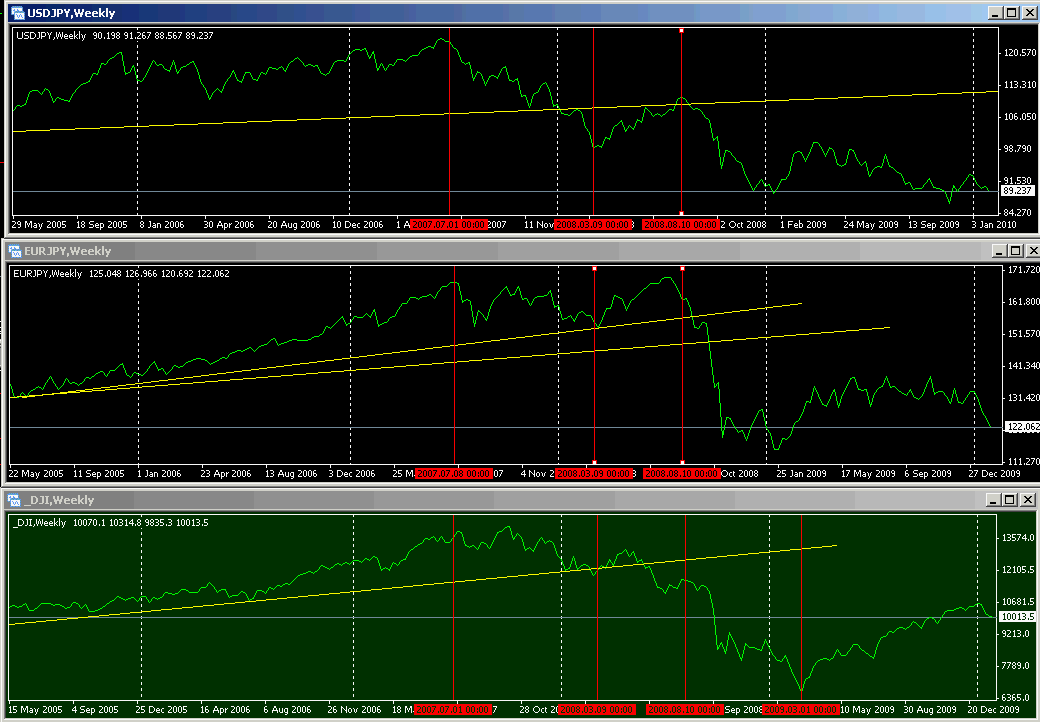Select the 2007.07.01 date marker on USDJPY timeline
This screenshot has height=722, width=1040.
[x=449, y=225]
